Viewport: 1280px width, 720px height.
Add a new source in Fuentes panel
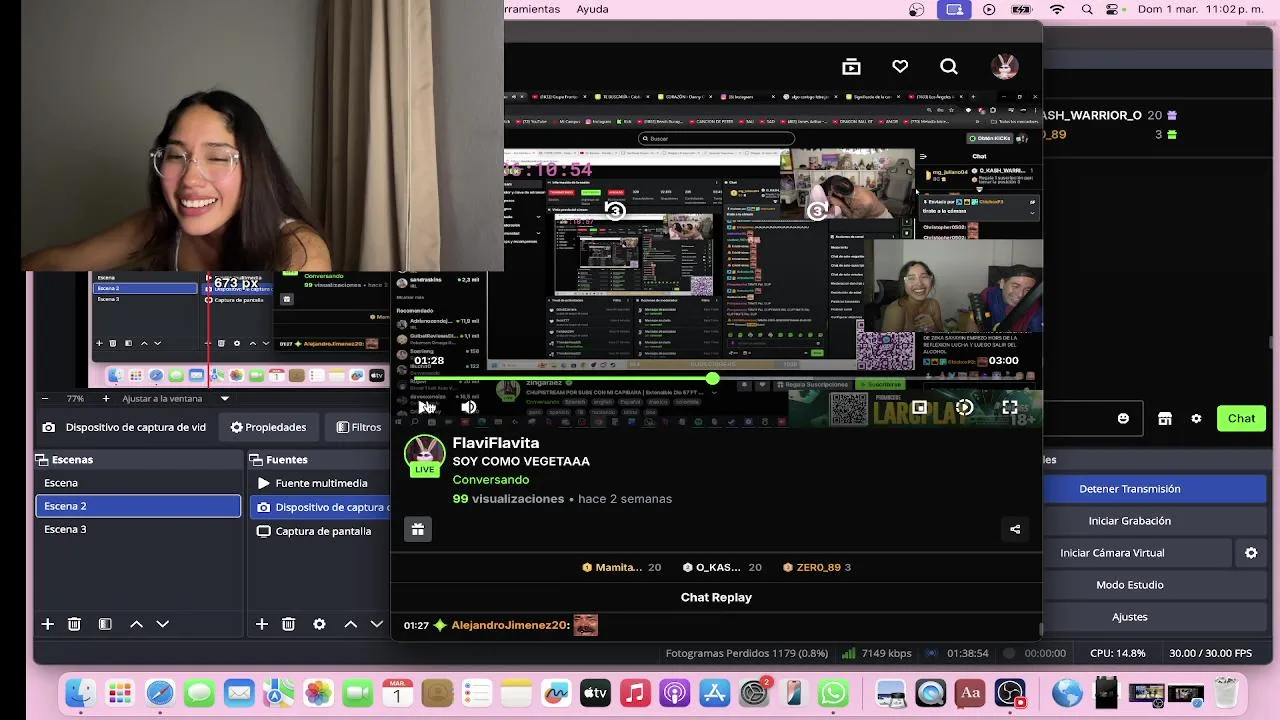262,624
